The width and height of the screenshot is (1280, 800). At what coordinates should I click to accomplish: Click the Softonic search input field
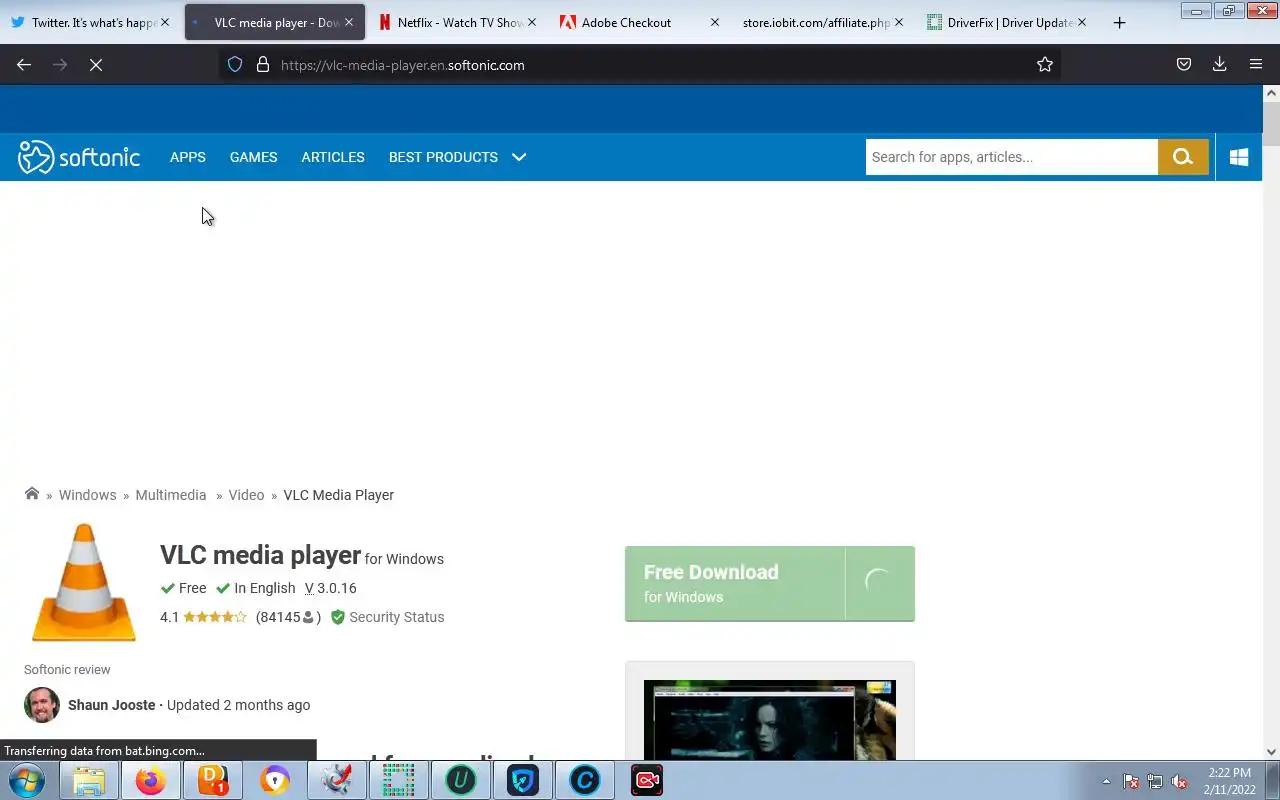[1012, 157]
